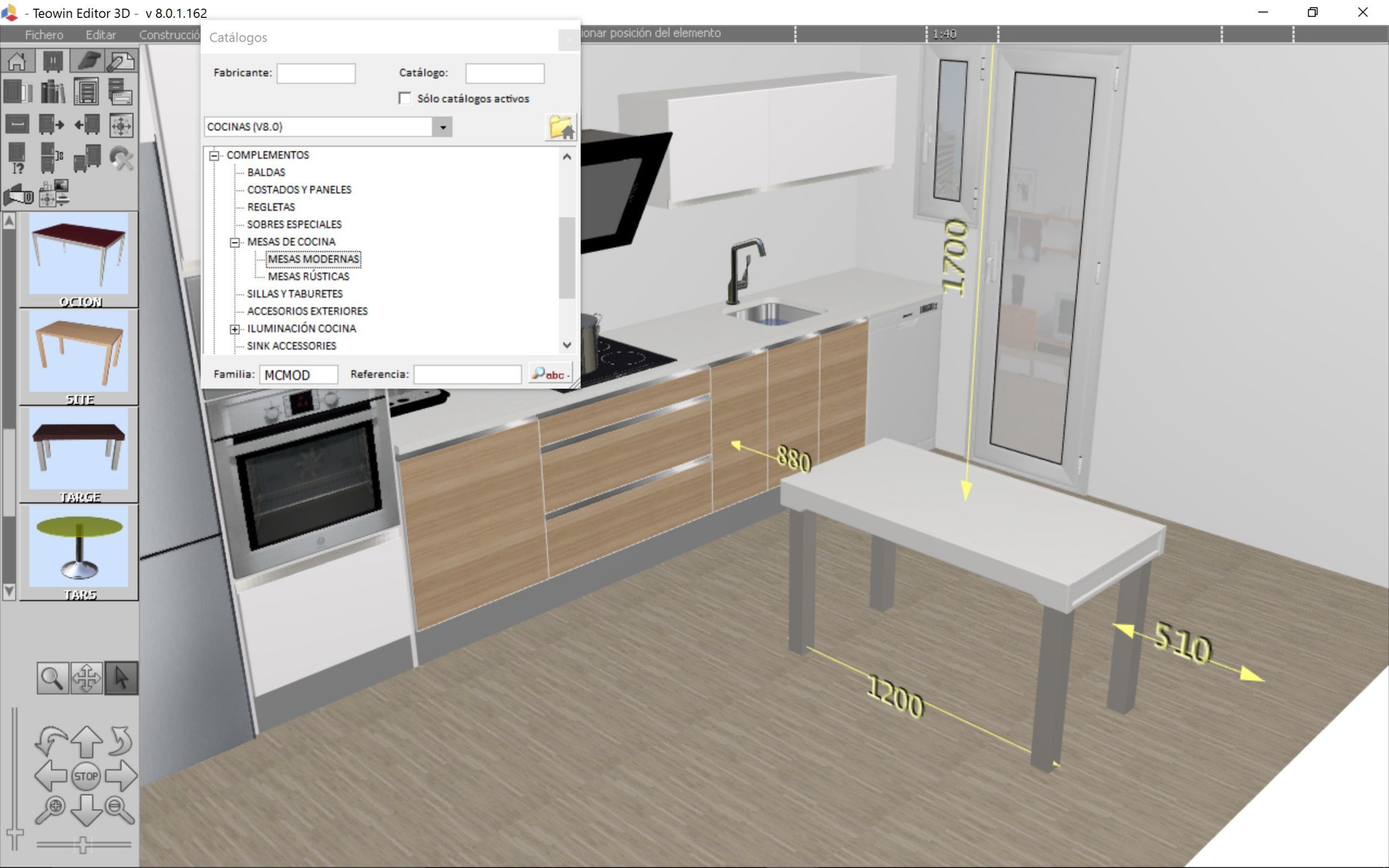Click the tape measure icon
Image resolution: width=1389 pixels, height=868 pixels.
pyautogui.click(x=18, y=195)
